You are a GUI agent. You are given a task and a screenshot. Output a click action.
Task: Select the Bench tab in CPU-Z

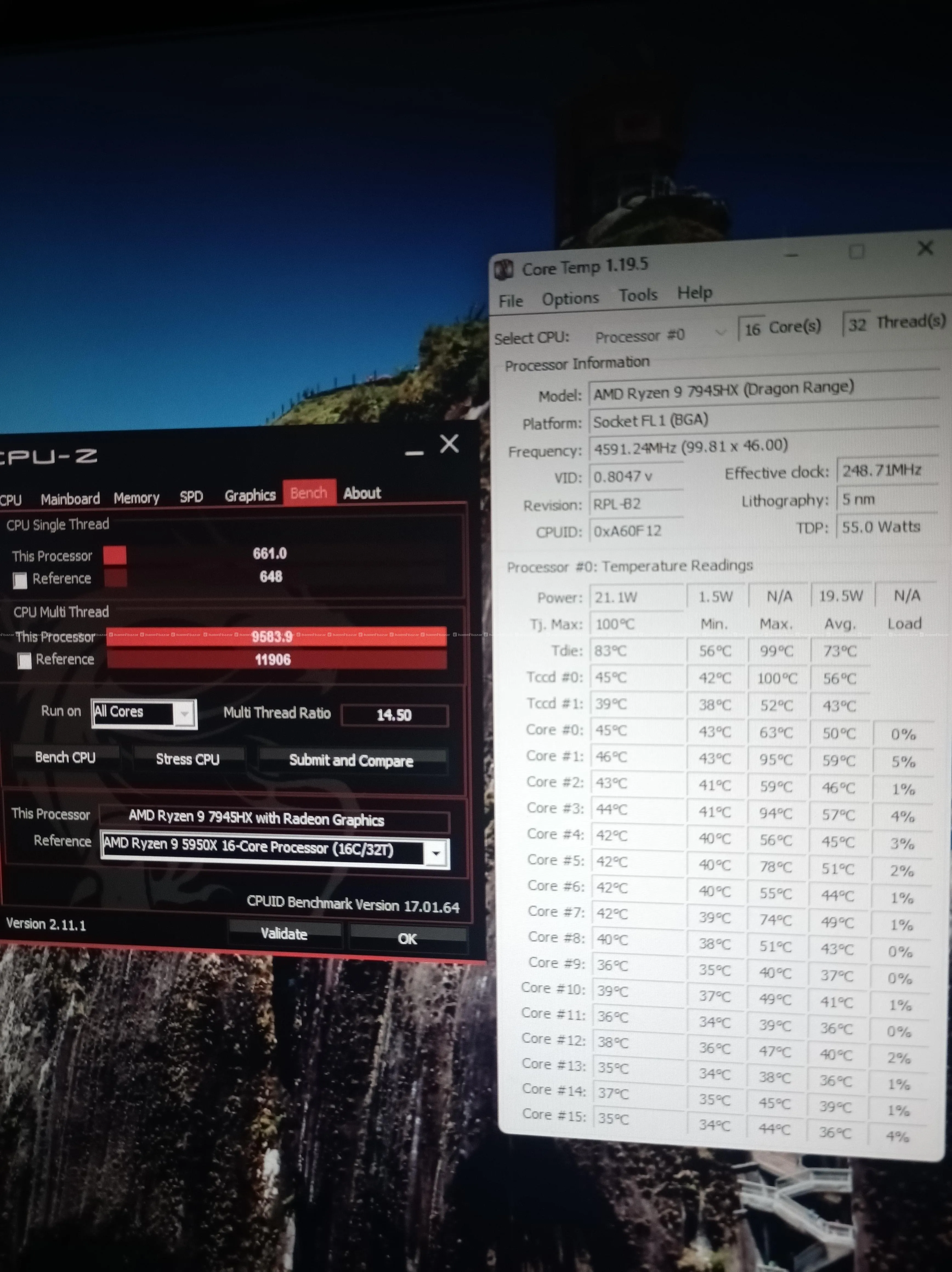309,493
